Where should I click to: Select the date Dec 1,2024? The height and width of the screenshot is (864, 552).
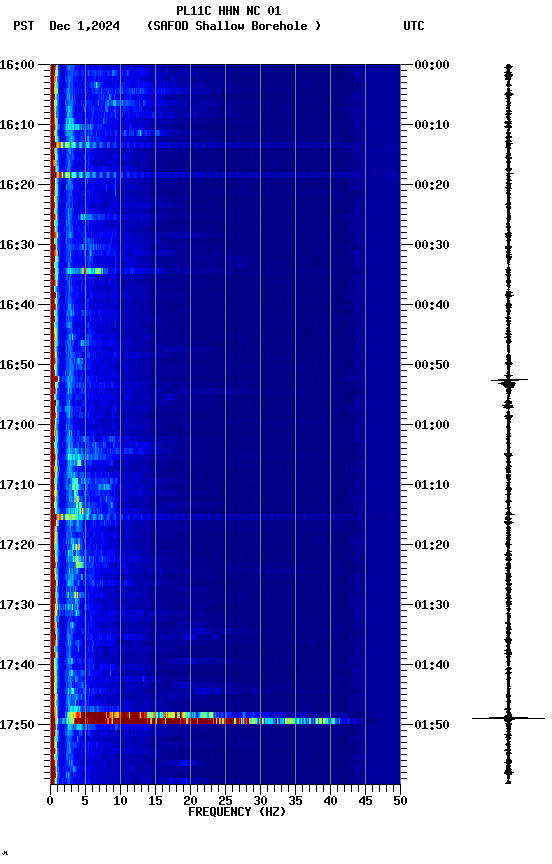84,26
